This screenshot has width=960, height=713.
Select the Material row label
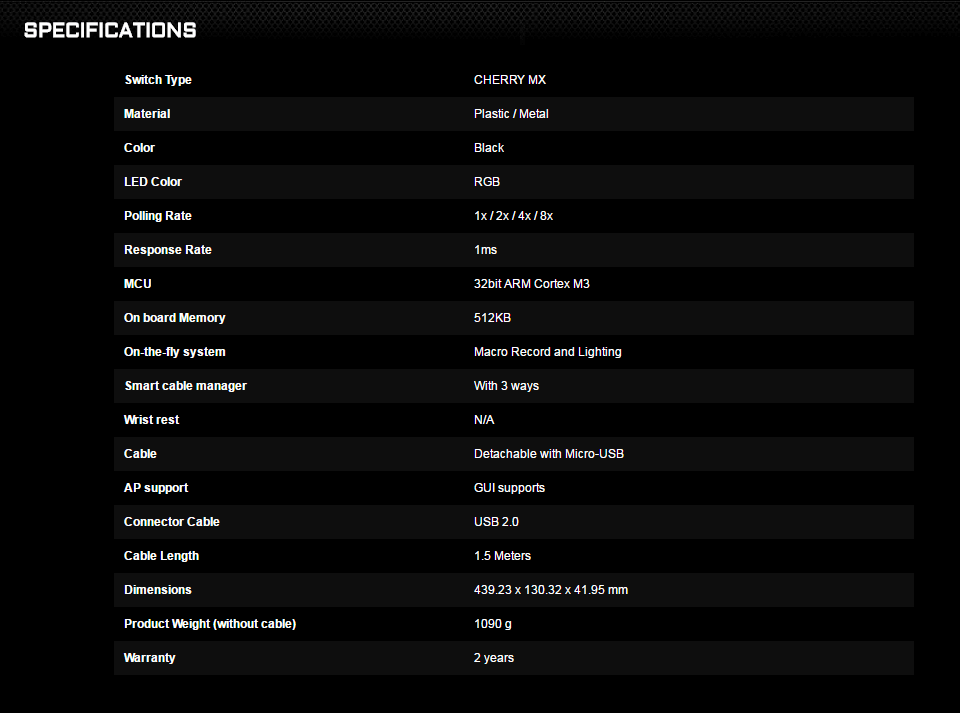point(147,114)
